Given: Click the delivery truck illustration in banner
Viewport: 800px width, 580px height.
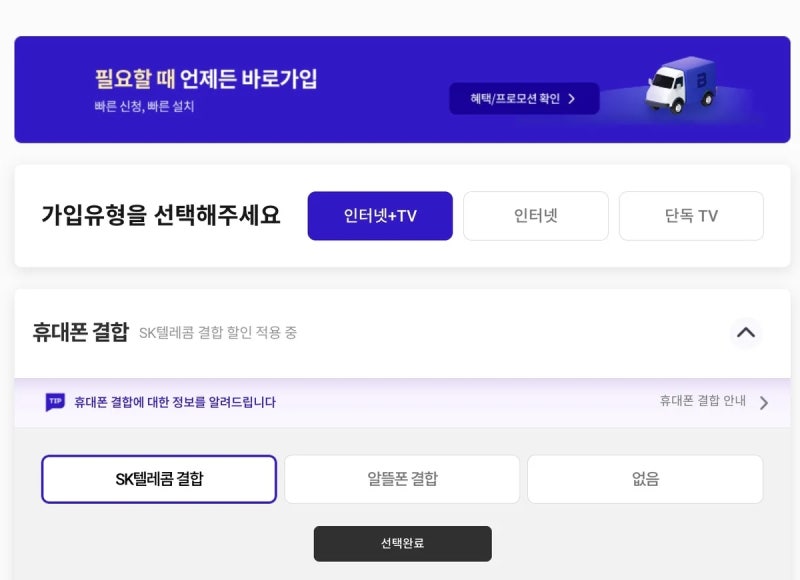Looking at the screenshot, I should coord(681,85).
